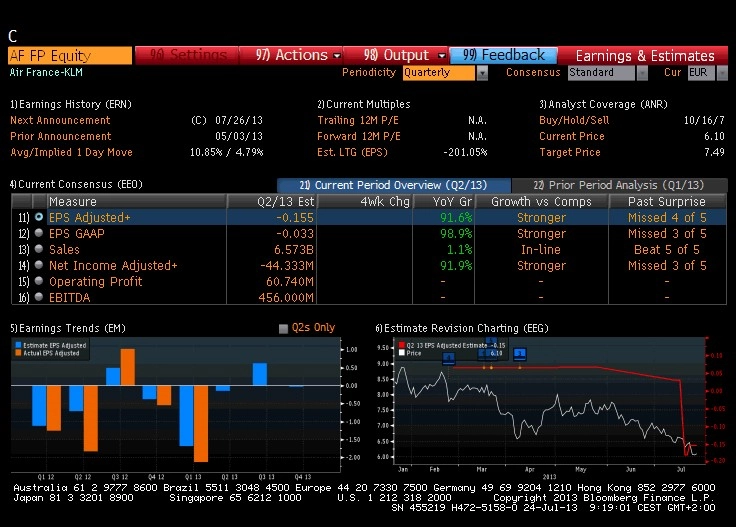Click the Earnings & Estimates title label
Image resolution: width=736 pixels, height=527 pixels.
click(x=645, y=56)
